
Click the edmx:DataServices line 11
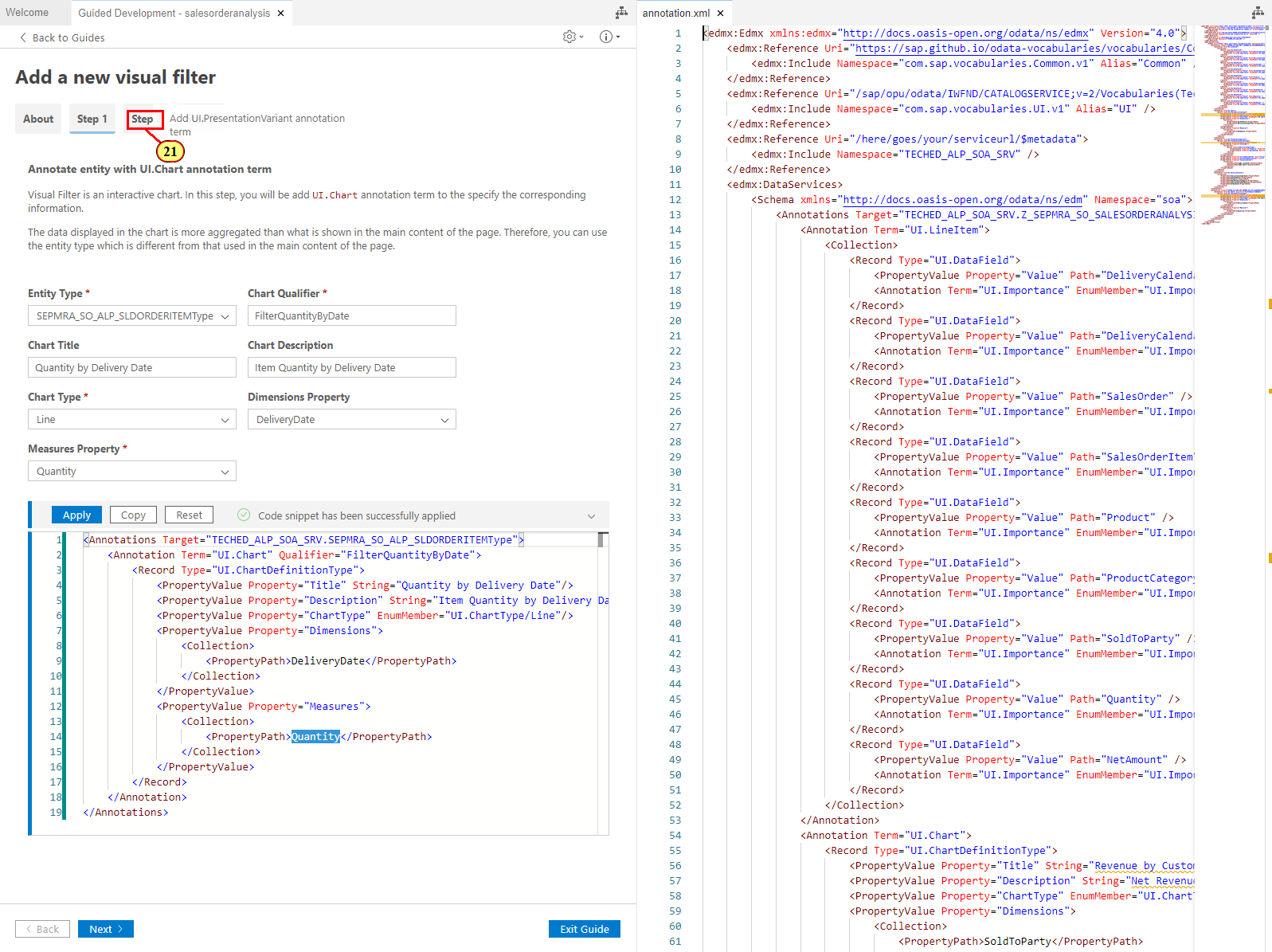point(785,184)
